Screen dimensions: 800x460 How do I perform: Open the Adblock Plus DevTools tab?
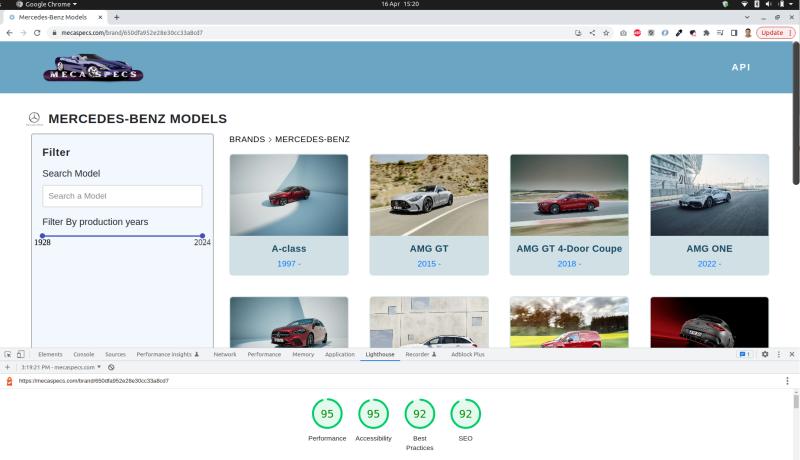[x=468, y=354]
